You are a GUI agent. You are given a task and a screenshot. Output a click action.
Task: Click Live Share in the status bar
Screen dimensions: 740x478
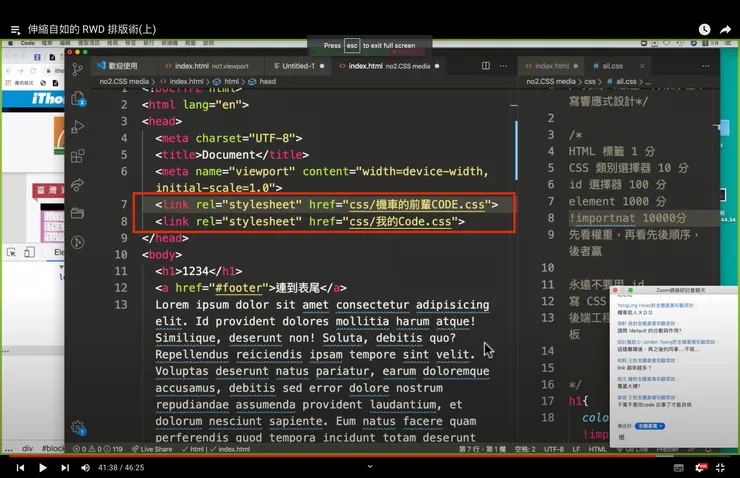point(152,449)
